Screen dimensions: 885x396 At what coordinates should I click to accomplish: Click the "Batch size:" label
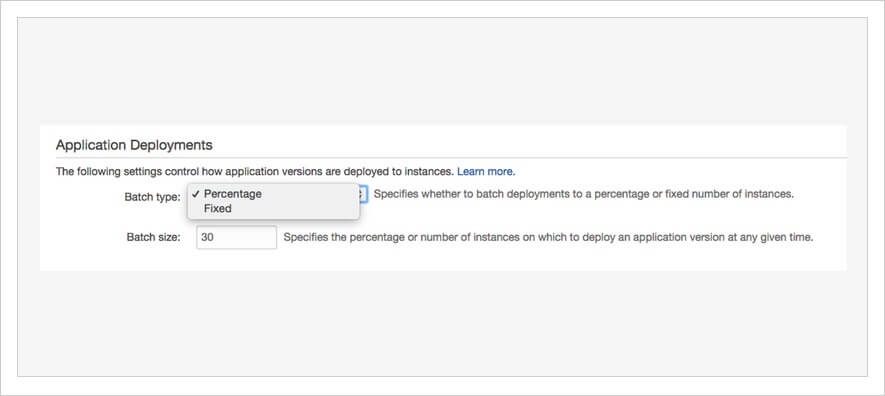tap(154, 237)
